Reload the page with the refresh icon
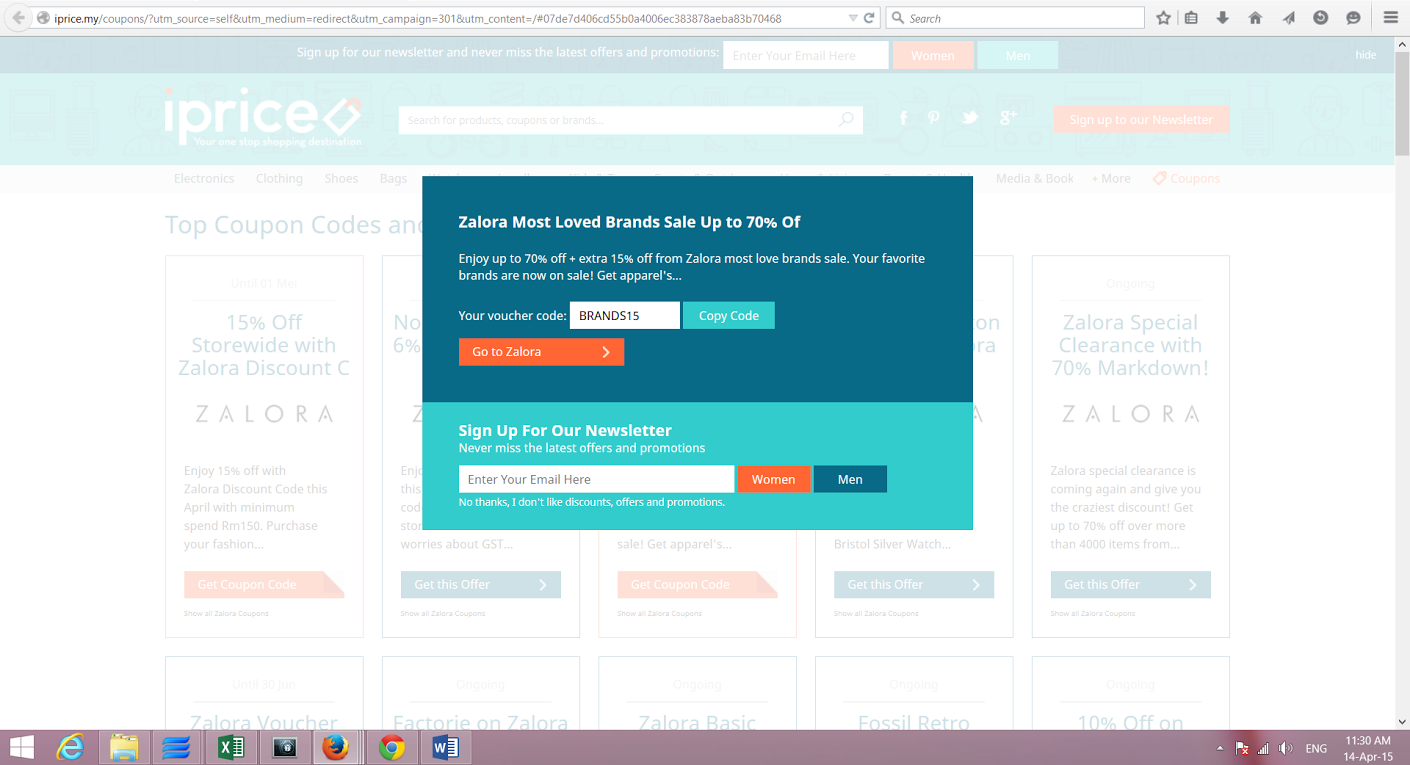 (x=870, y=18)
